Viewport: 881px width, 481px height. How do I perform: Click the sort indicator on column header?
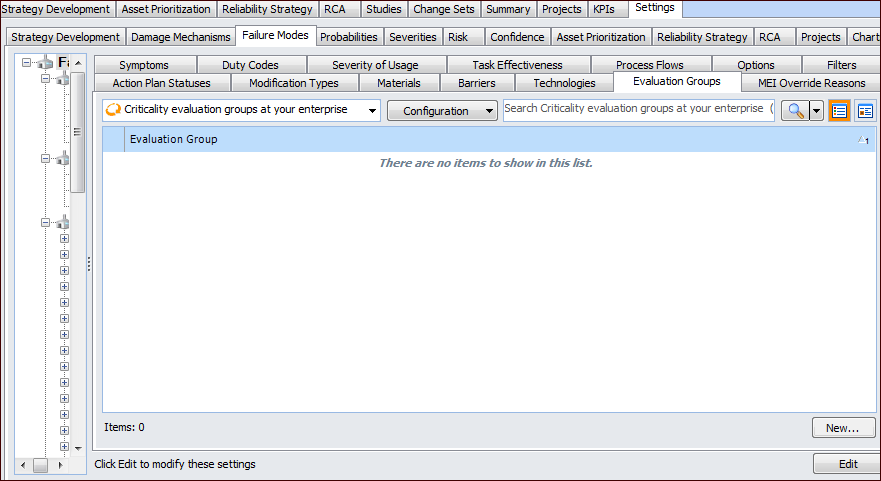(864, 140)
